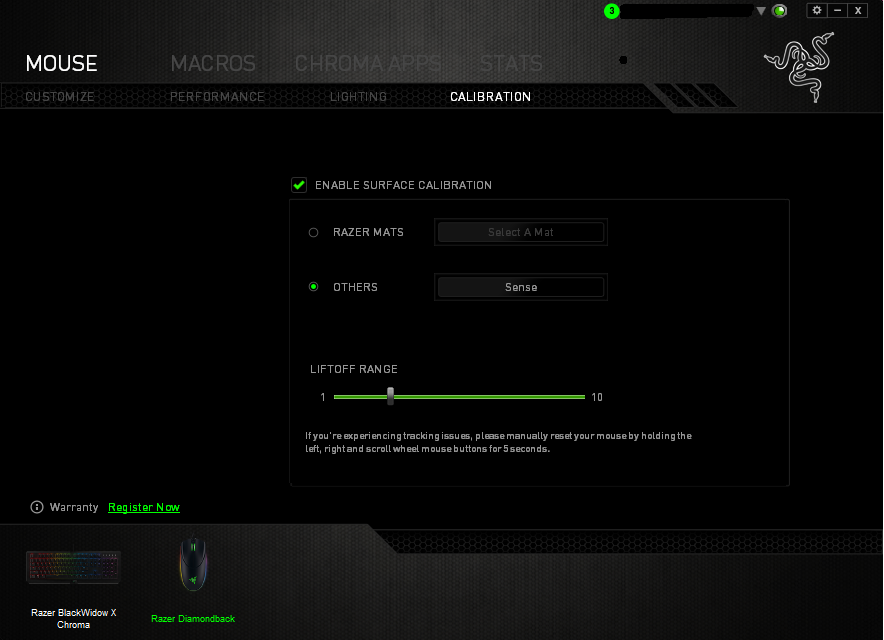This screenshot has height=640, width=884.
Task: Click the Razer BlackWidow X Chroma label
Action: click(73, 619)
